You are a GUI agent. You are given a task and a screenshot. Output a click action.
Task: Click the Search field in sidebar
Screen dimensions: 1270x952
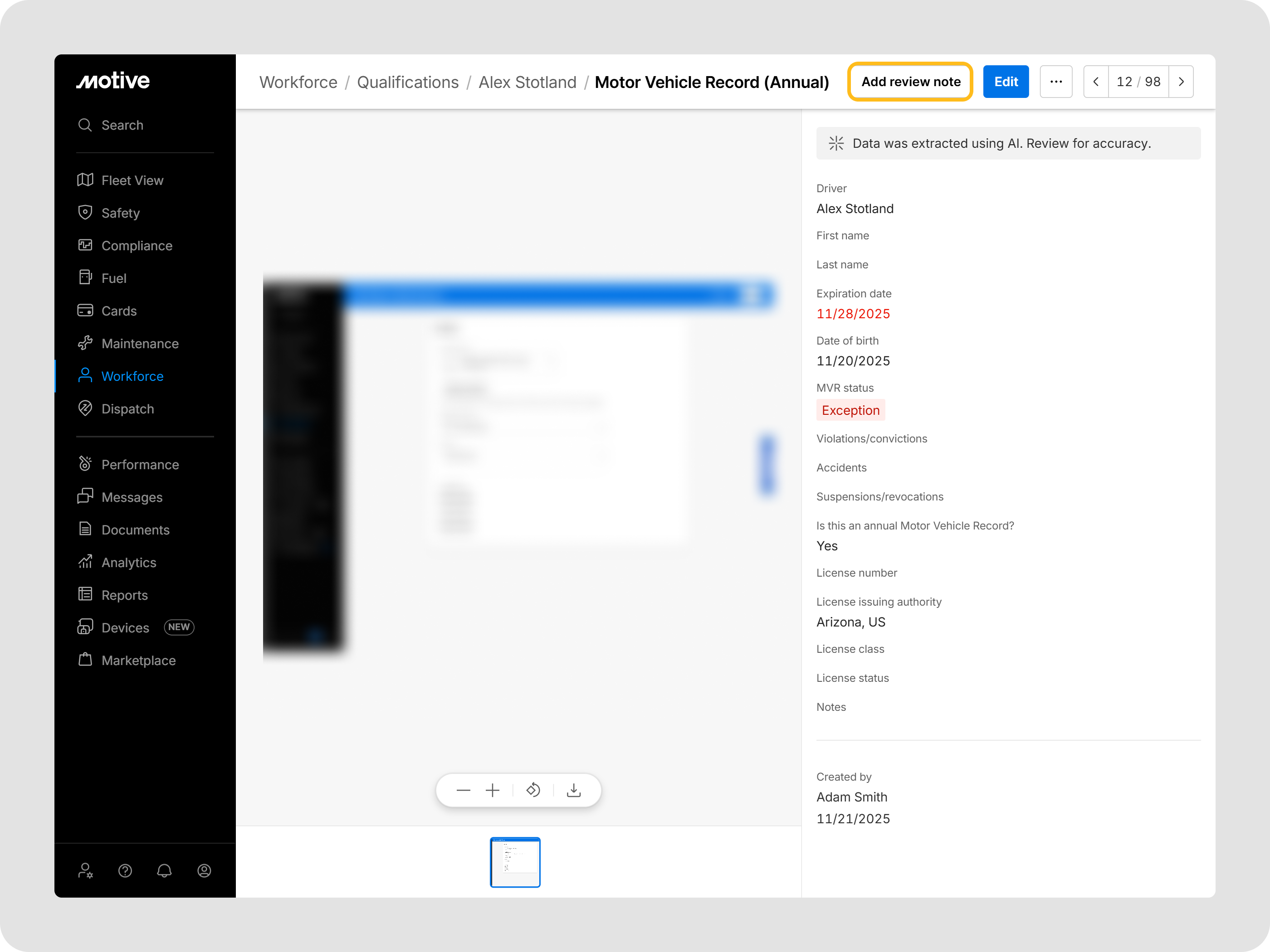click(x=122, y=125)
